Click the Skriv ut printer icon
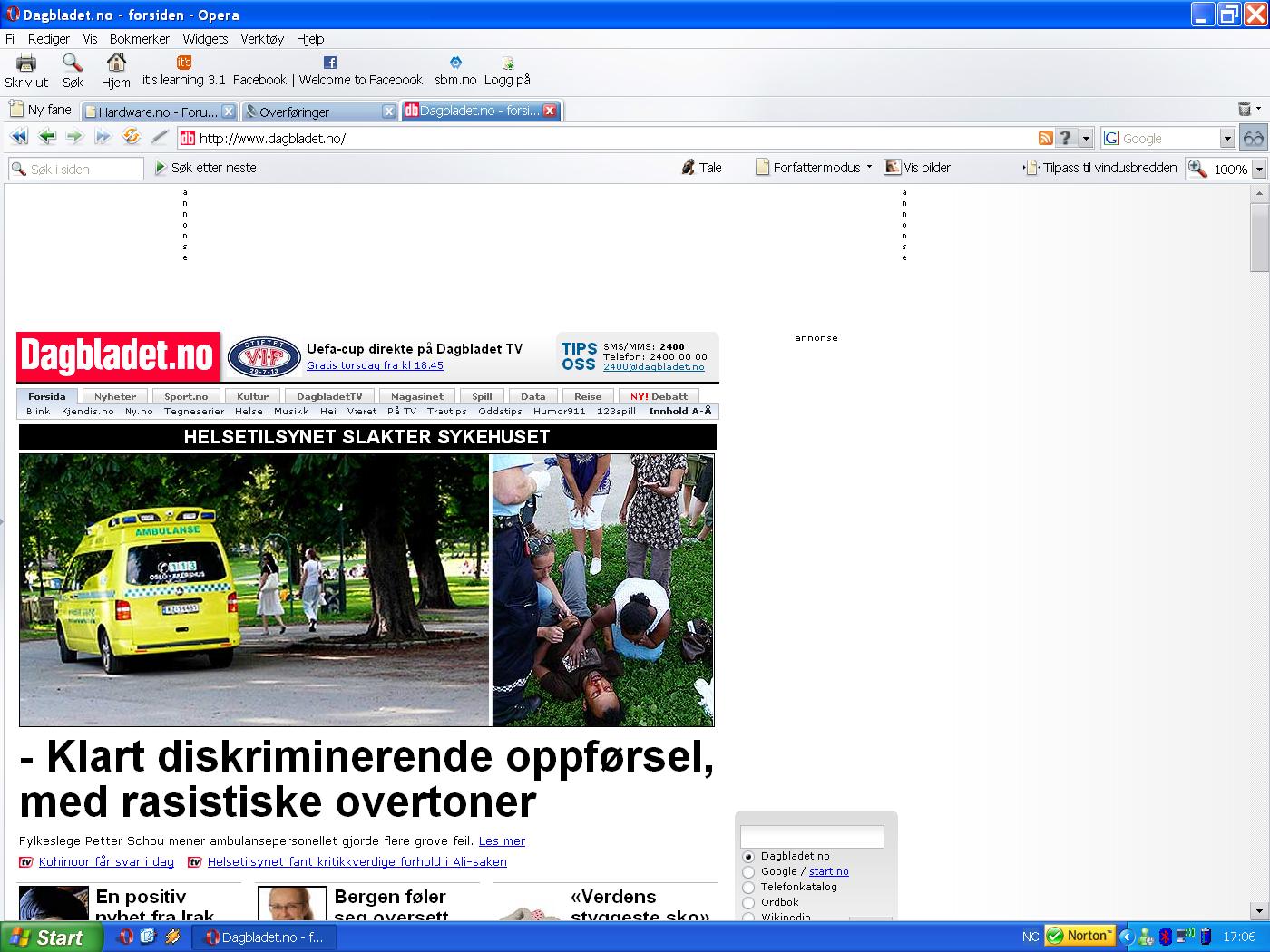This screenshot has height=952, width=1270. click(x=26, y=63)
